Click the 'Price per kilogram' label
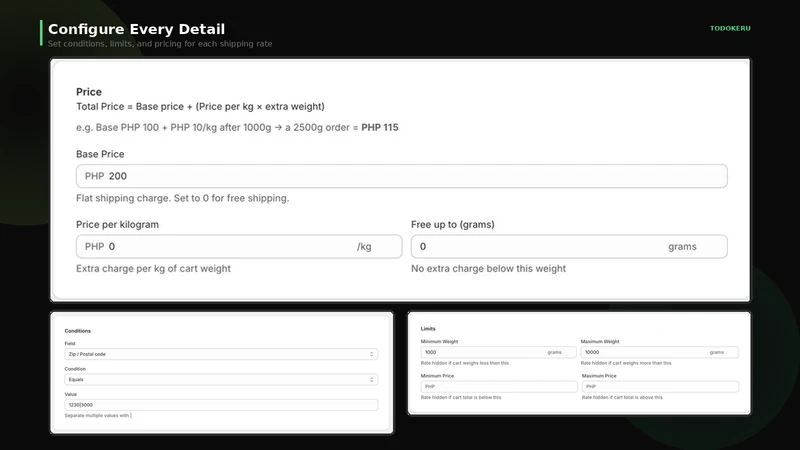800x450 pixels. 117,224
